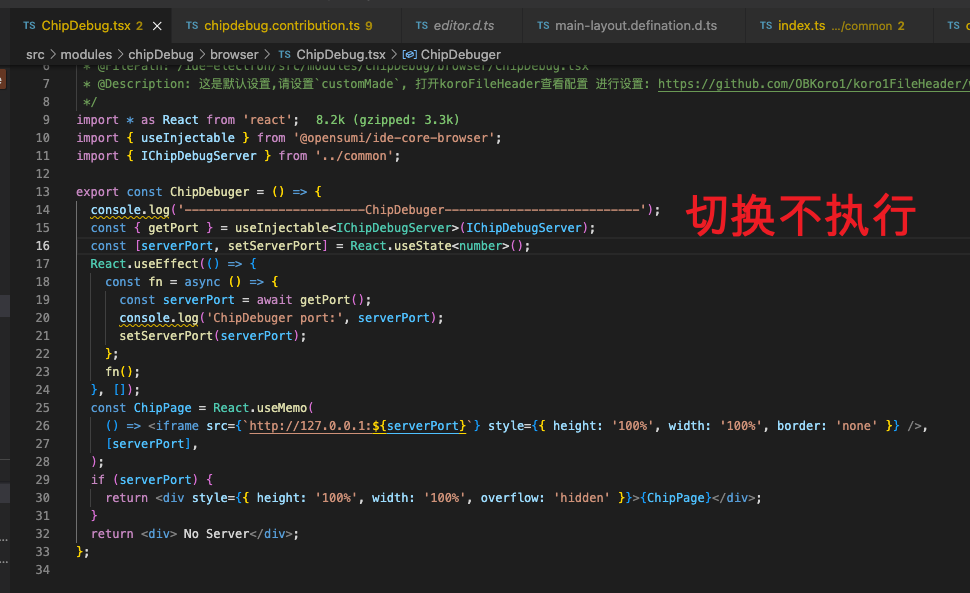
Task: Open the modules breadcrumb dropdown
Action: pyautogui.click(x=88, y=54)
